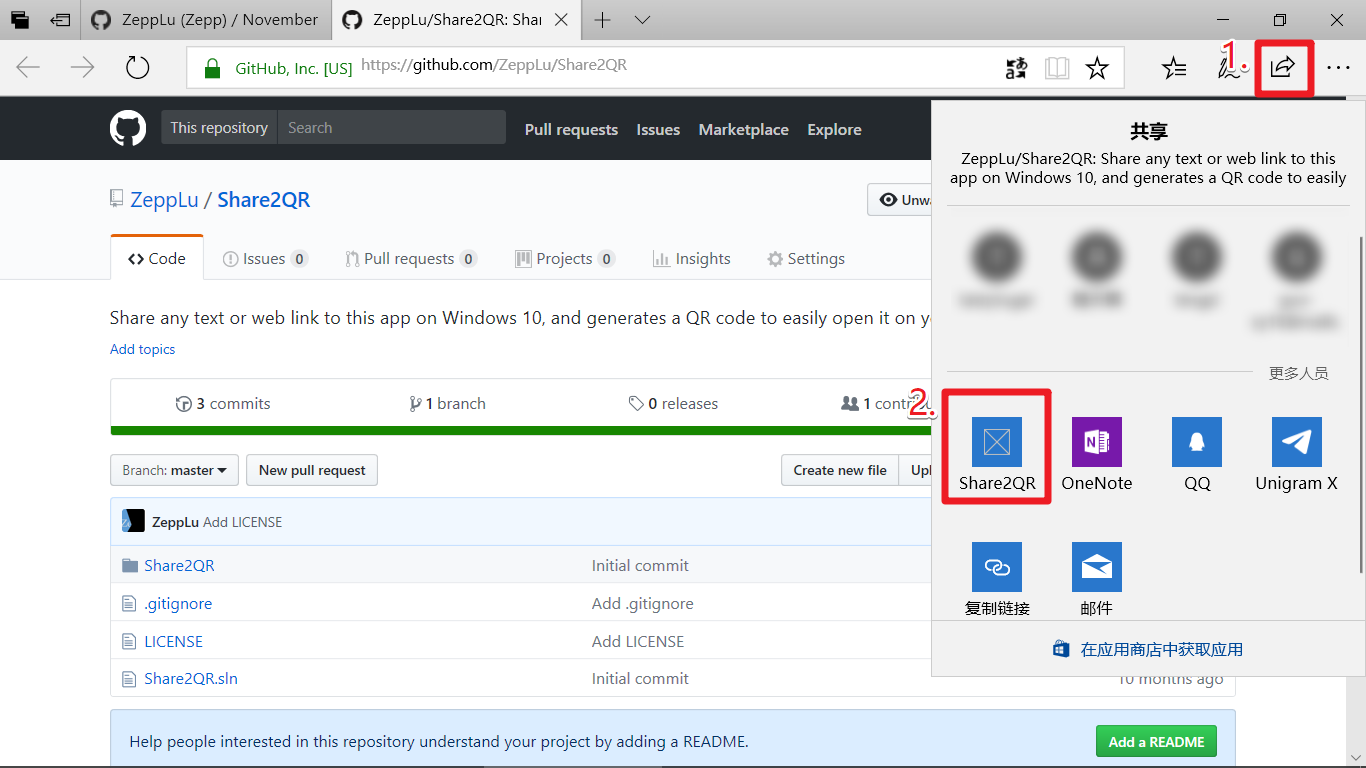Switch to ZeppLu (Zepp) browser tab

pyautogui.click(x=204, y=20)
